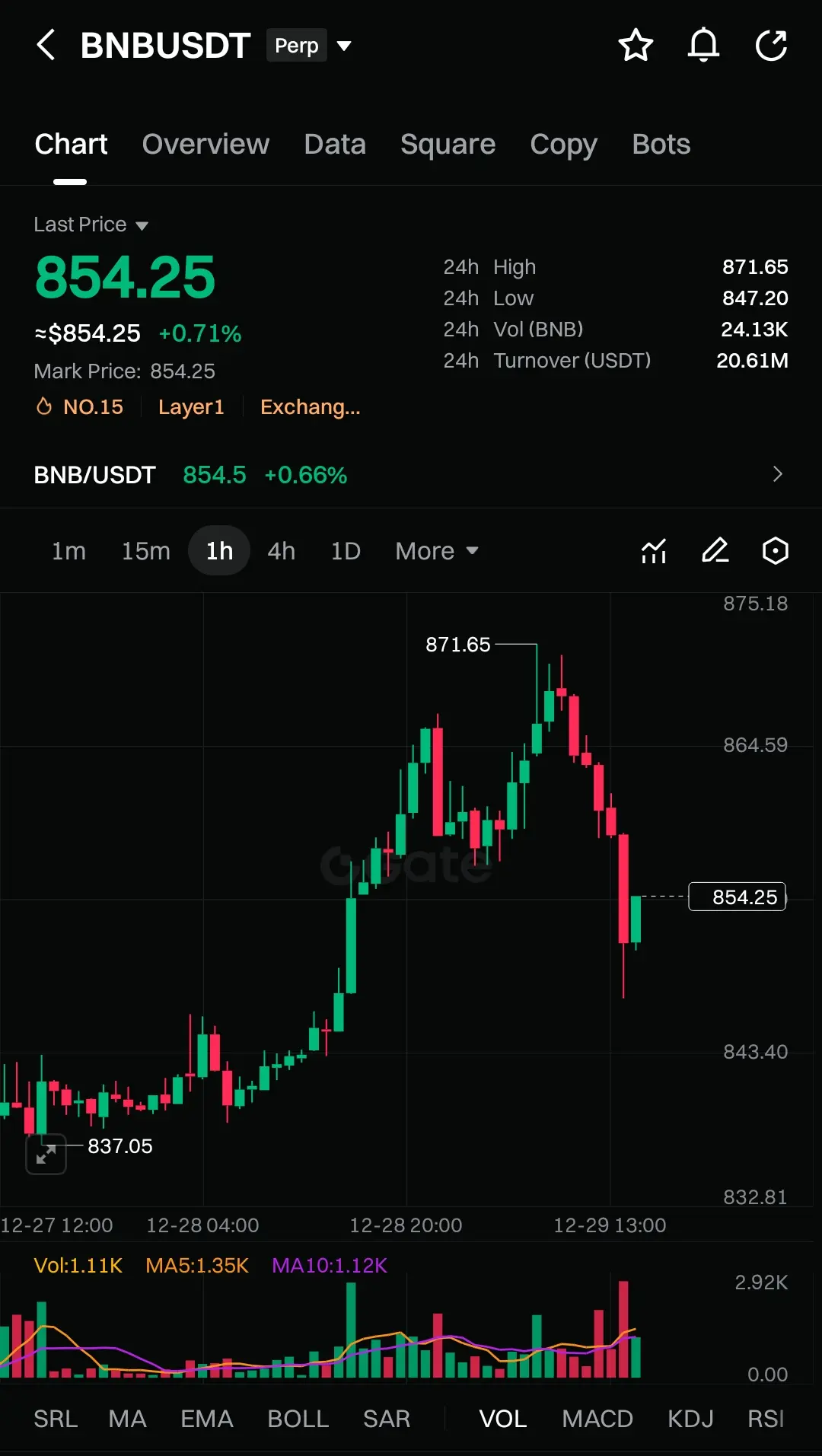The width and height of the screenshot is (822, 1456).
Task: Toggle BOLL indicator
Action: coord(298,1419)
